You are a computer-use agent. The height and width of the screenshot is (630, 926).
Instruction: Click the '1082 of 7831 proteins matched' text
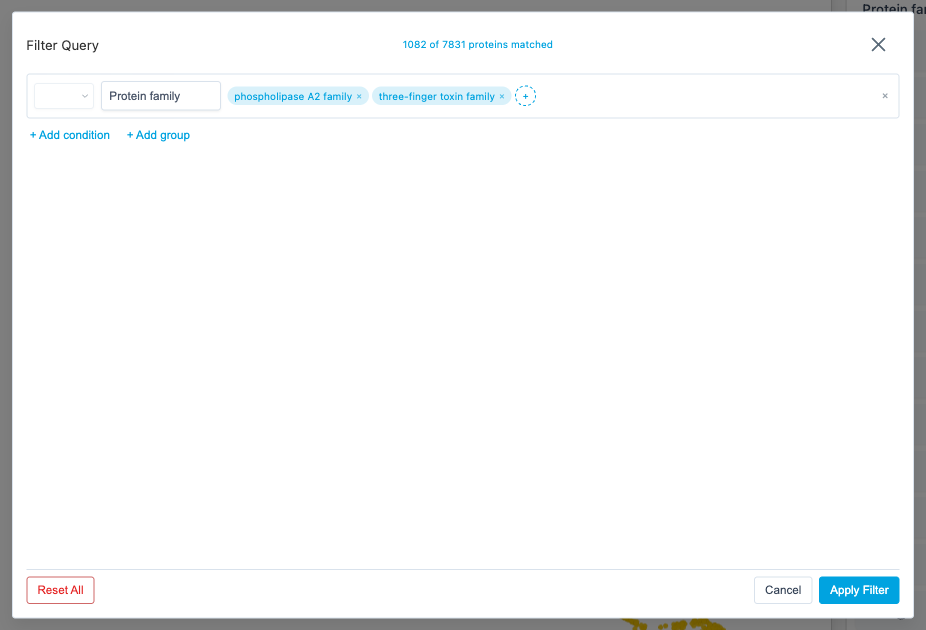pos(478,45)
